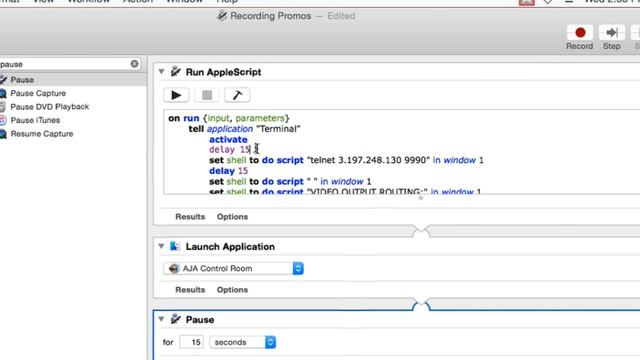Click the pause duration field showing 15
The image size is (640, 360).
tap(191, 342)
